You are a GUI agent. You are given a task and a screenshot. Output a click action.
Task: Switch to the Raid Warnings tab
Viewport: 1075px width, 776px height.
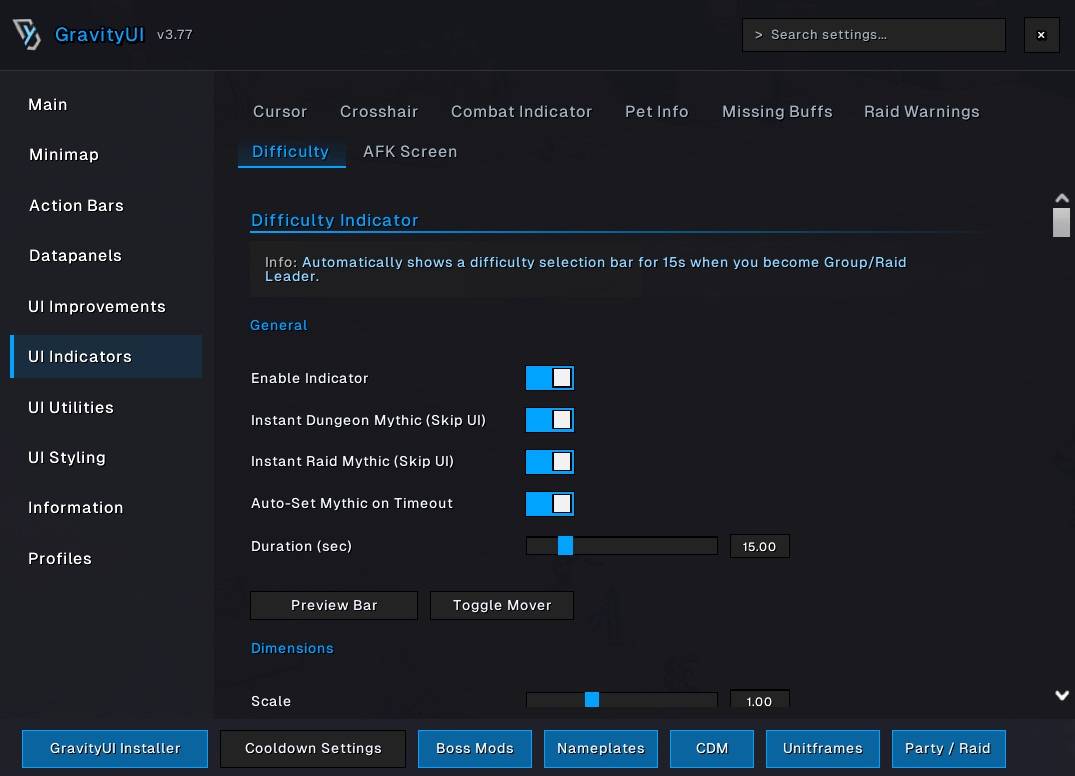921,112
